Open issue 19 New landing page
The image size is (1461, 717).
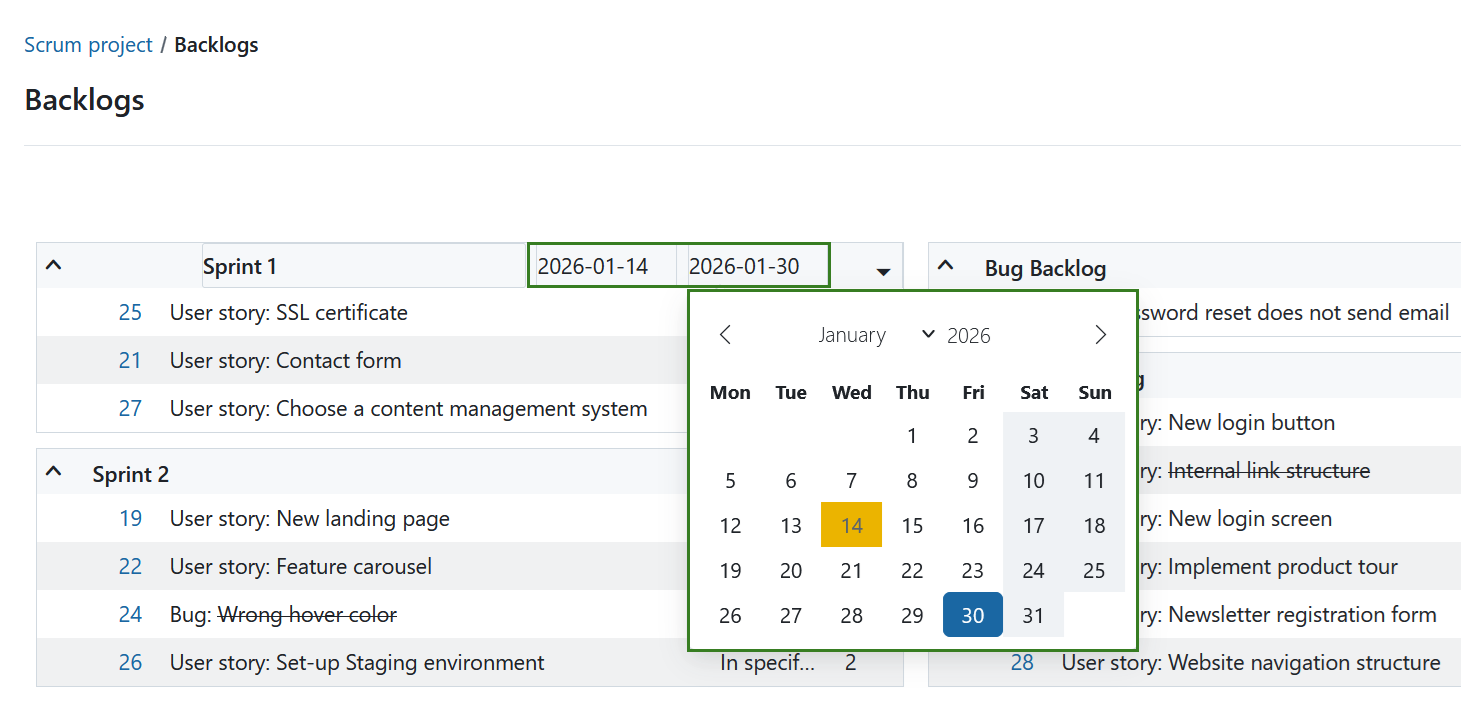(x=130, y=518)
